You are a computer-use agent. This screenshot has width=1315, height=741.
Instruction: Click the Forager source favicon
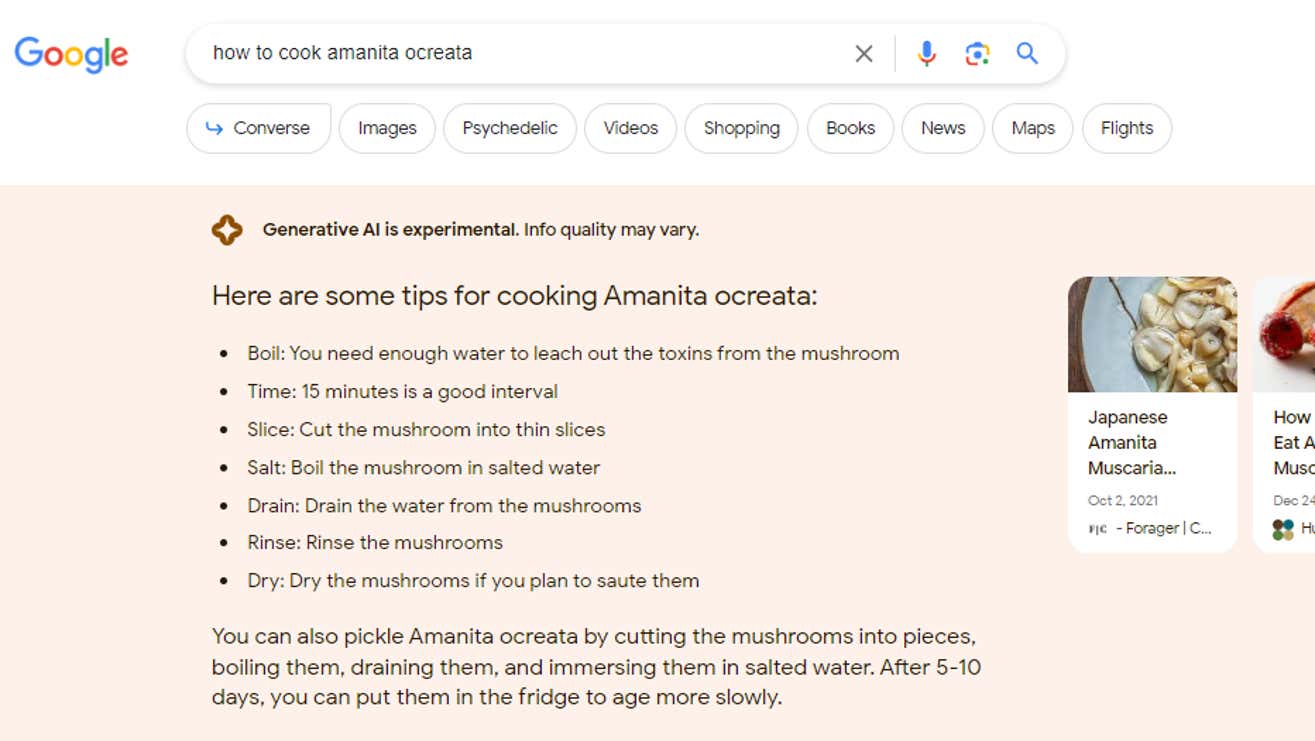[1097, 529]
